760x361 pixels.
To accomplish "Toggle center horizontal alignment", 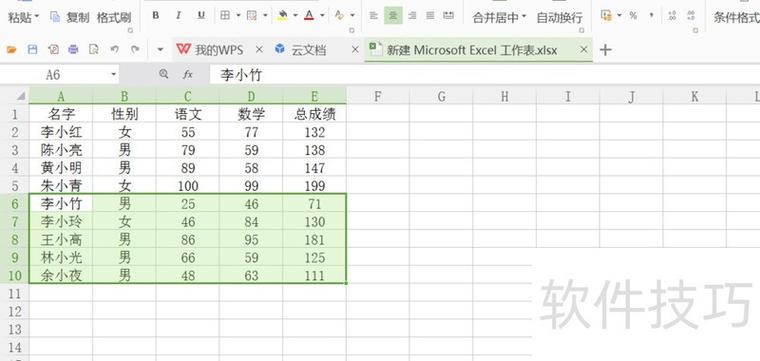I will tap(393, 16).
